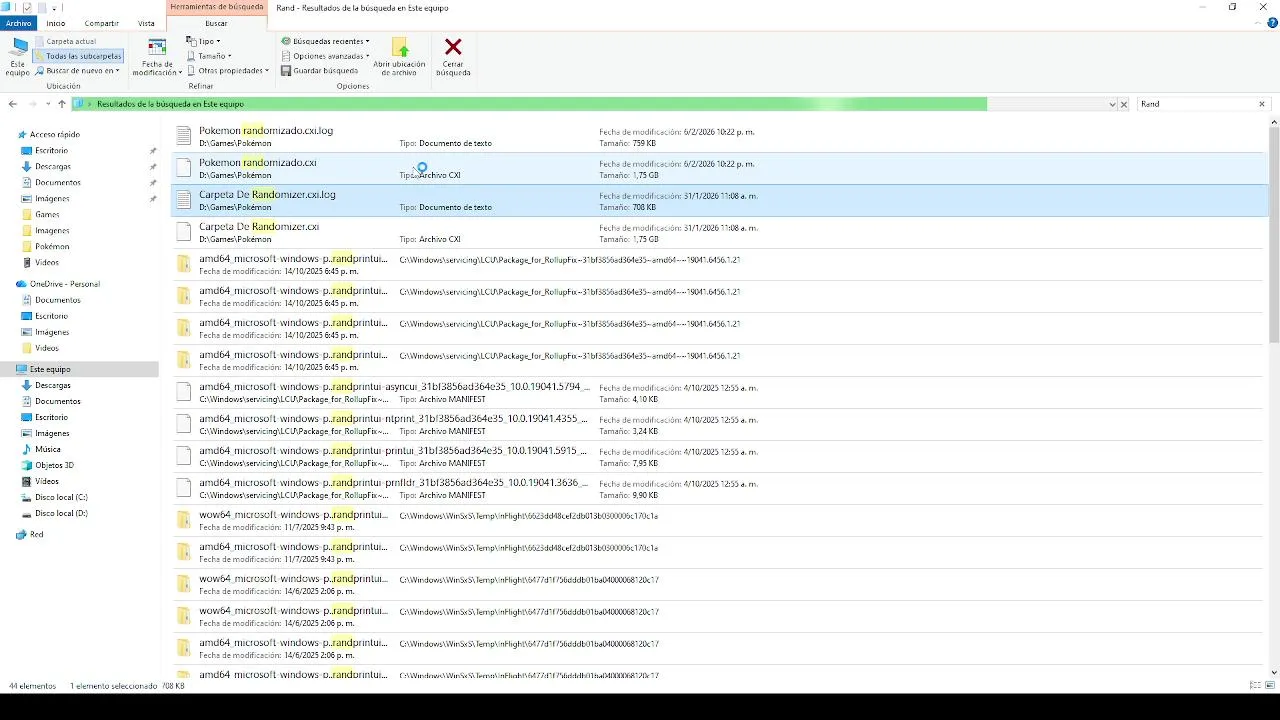Switch to the Compartir ribbon tab
1280x720 pixels.
coord(101,23)
